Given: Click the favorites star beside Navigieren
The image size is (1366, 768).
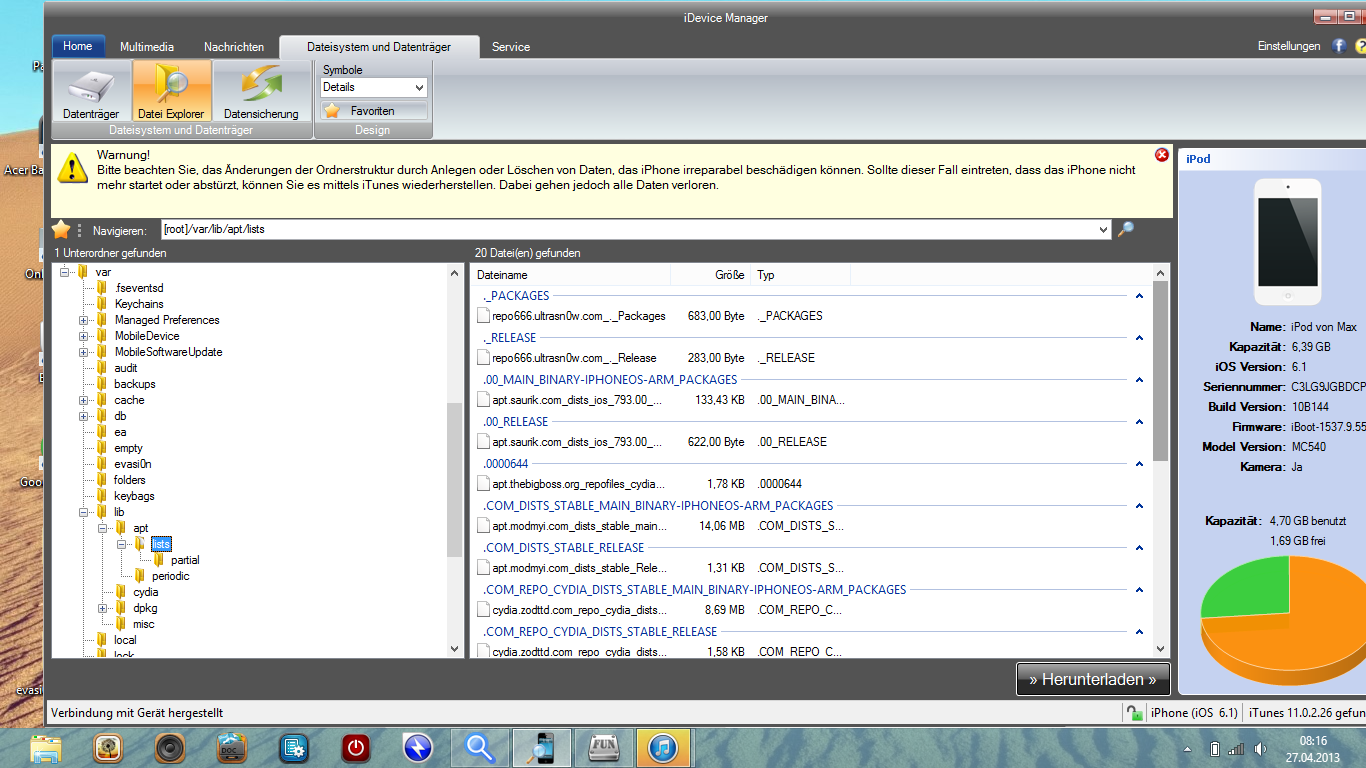Looking at the screenshot, I should [61, 229].
